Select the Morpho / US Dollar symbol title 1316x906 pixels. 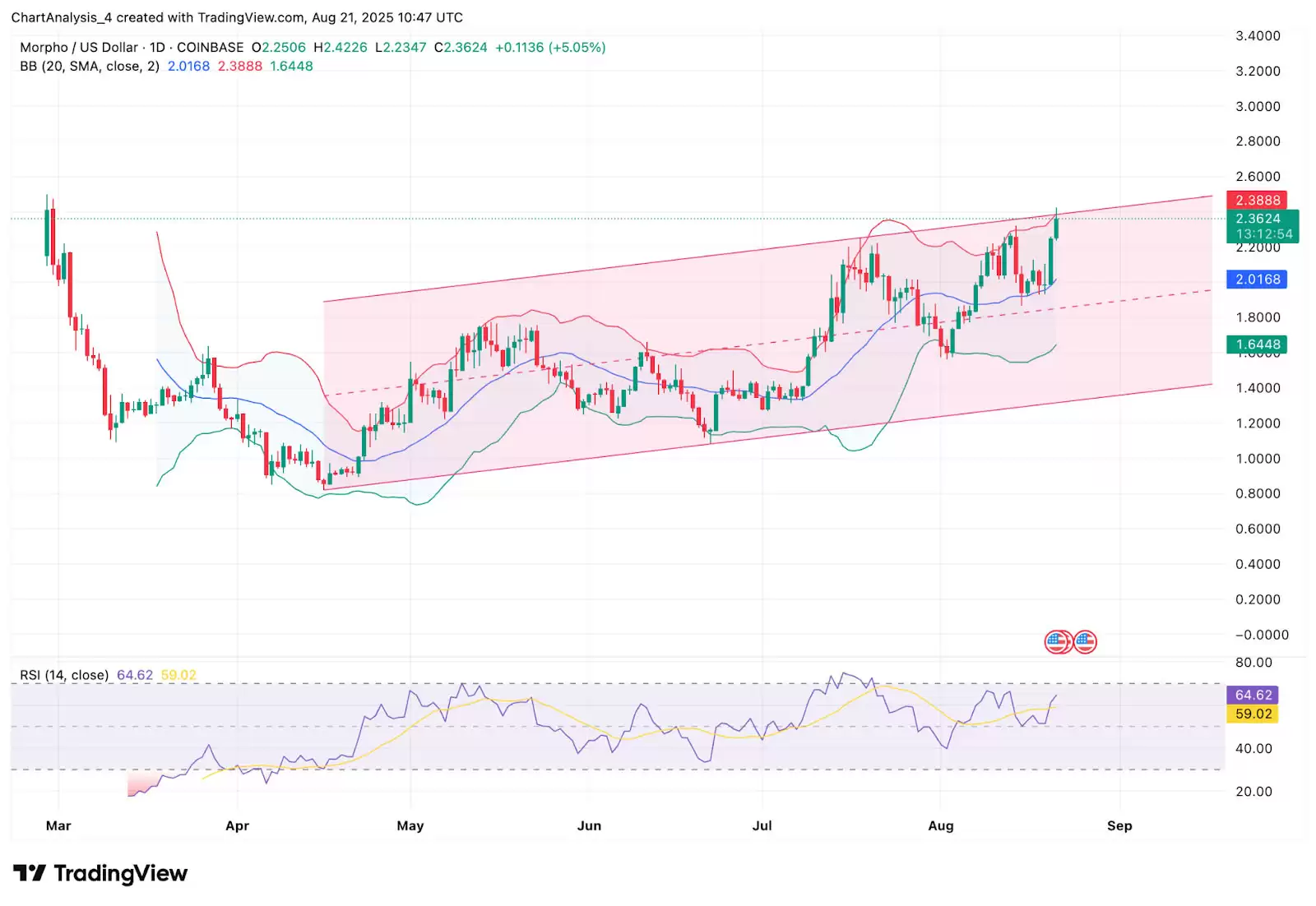point(79,48)
